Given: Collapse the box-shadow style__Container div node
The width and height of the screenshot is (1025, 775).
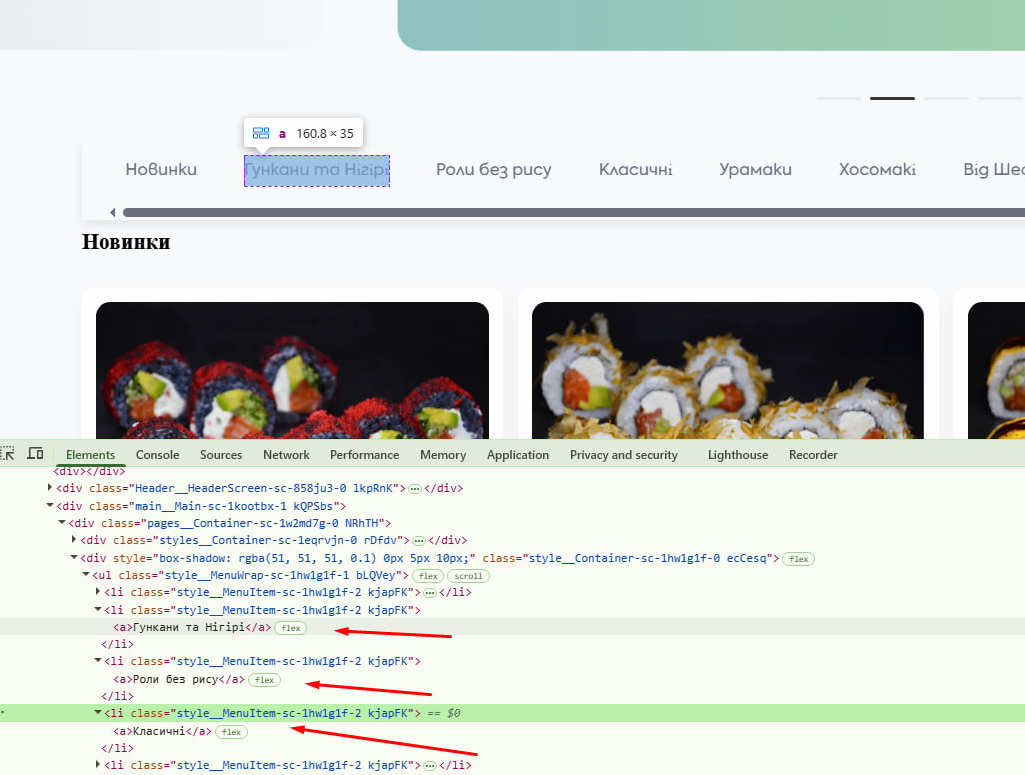Looking at the screenshot, I should 74,557.
